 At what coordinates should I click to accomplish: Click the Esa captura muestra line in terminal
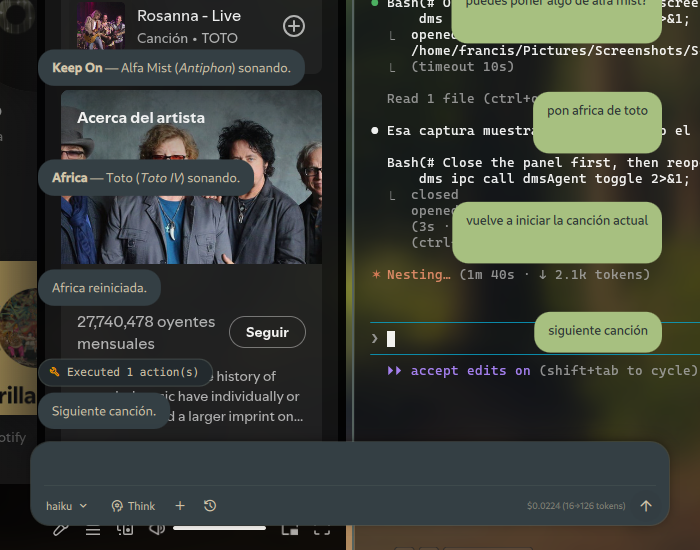[x=461, y=131]
